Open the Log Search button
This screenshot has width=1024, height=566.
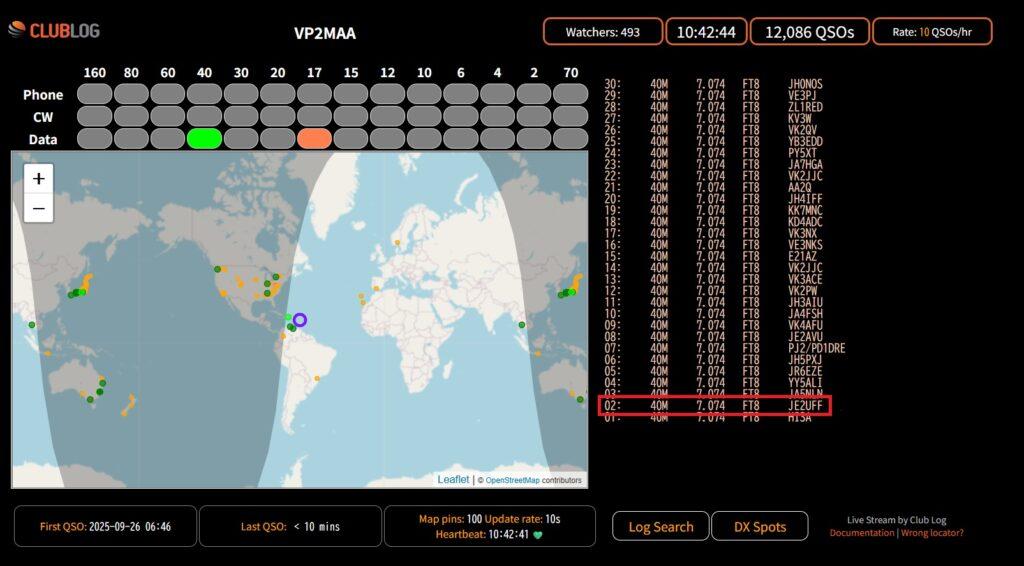(x=660, y=526)
